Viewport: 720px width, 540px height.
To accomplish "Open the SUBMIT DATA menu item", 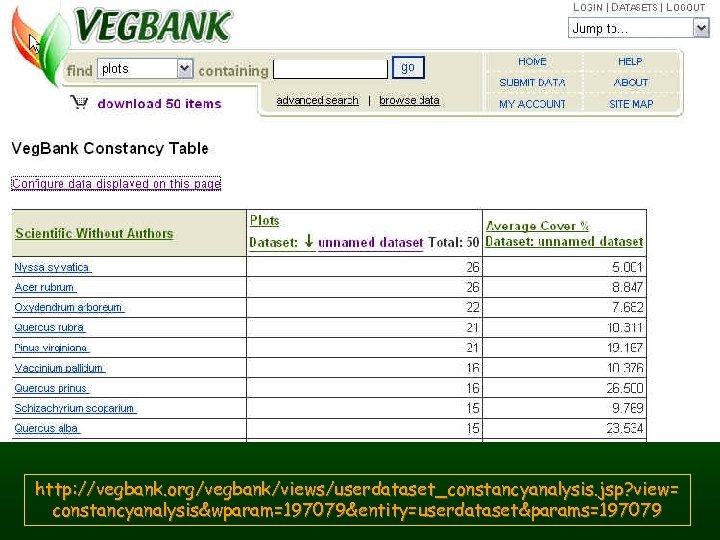I will pyautogui.click(x=532, y=83).
